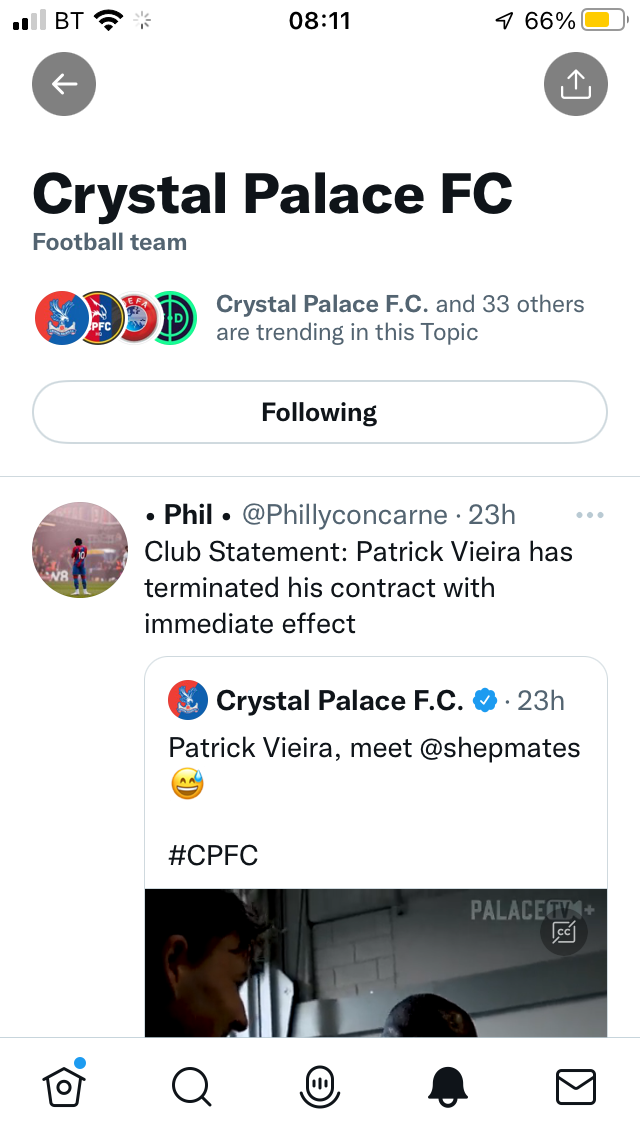Tap the @Phillyconcarne username
640x1136 pixels.
coord(345,515)
